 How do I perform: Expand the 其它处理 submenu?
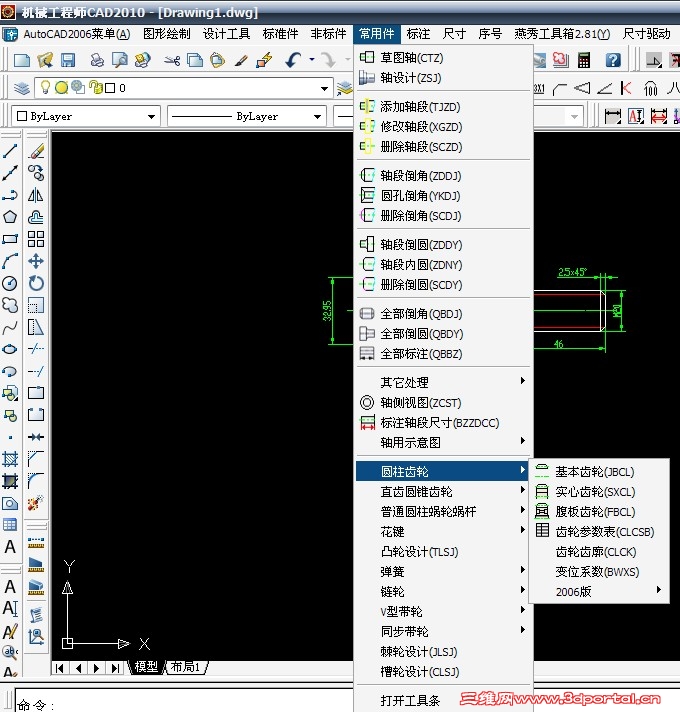pos(443,382)
